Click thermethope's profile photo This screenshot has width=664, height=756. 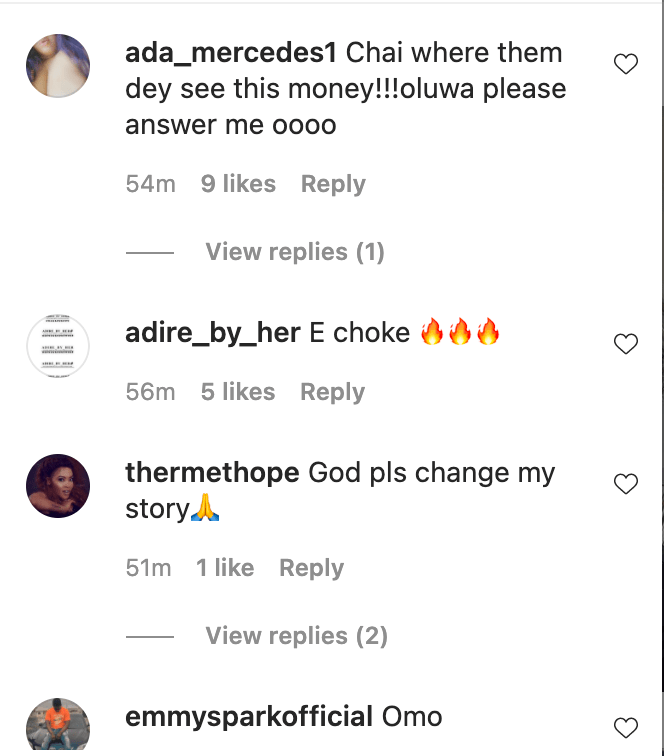pyautogui.click(x=58, y=486)
